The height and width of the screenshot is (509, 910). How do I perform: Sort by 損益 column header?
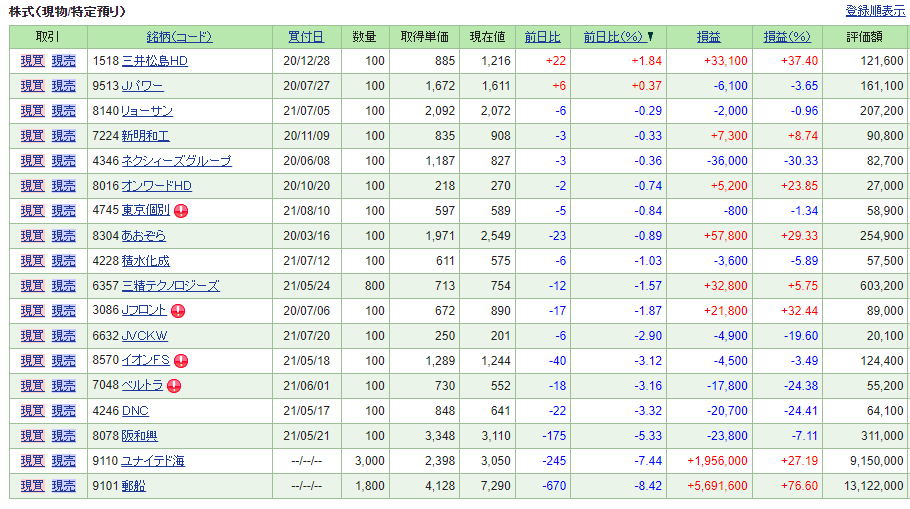pyautogui.click(x=709, y=37)
